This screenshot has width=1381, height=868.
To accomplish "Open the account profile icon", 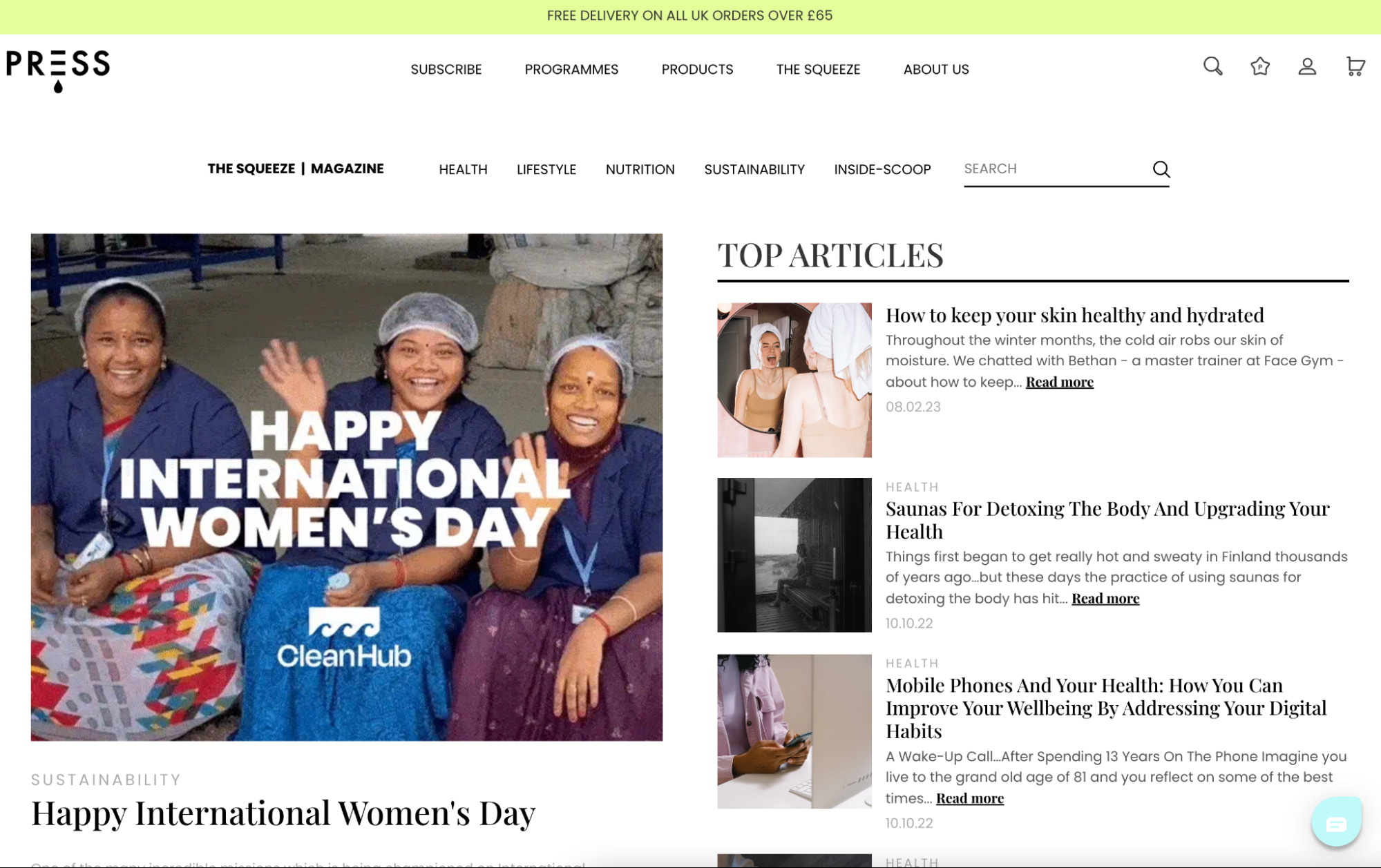I will 1307,68.
